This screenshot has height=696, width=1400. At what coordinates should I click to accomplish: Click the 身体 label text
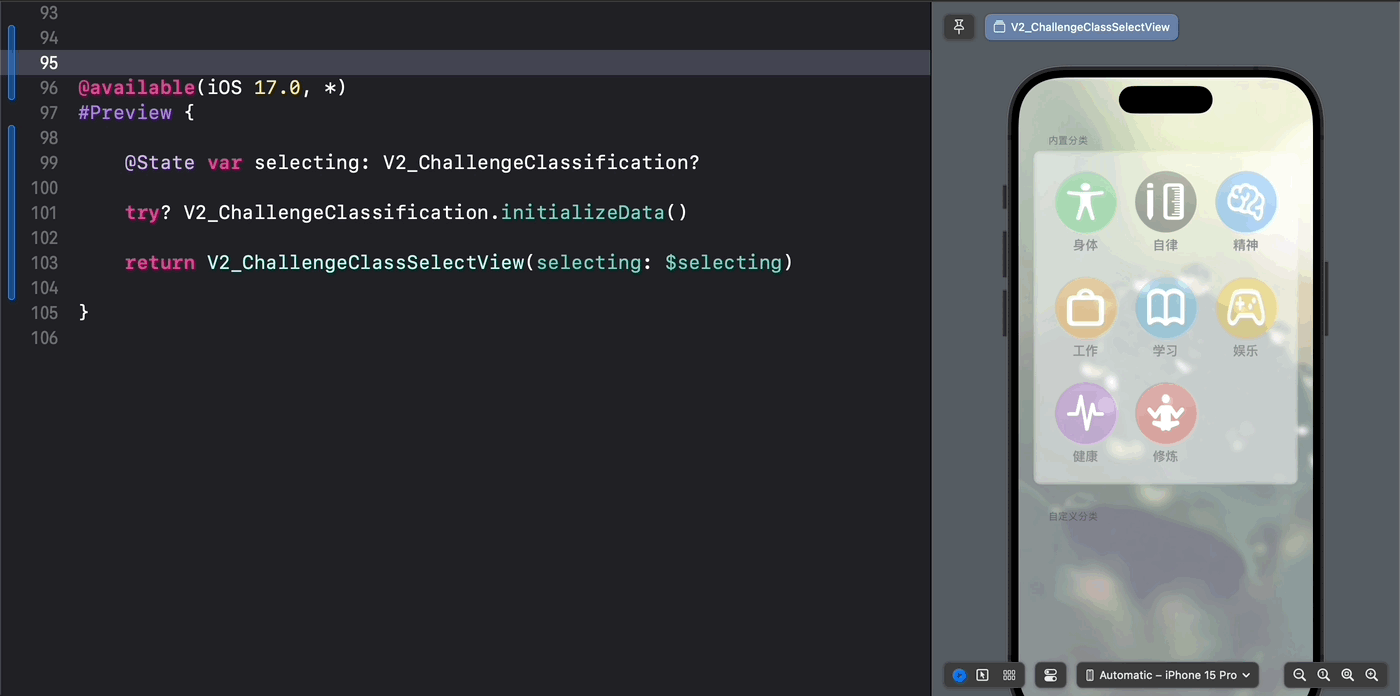(x=1085, y=245)
